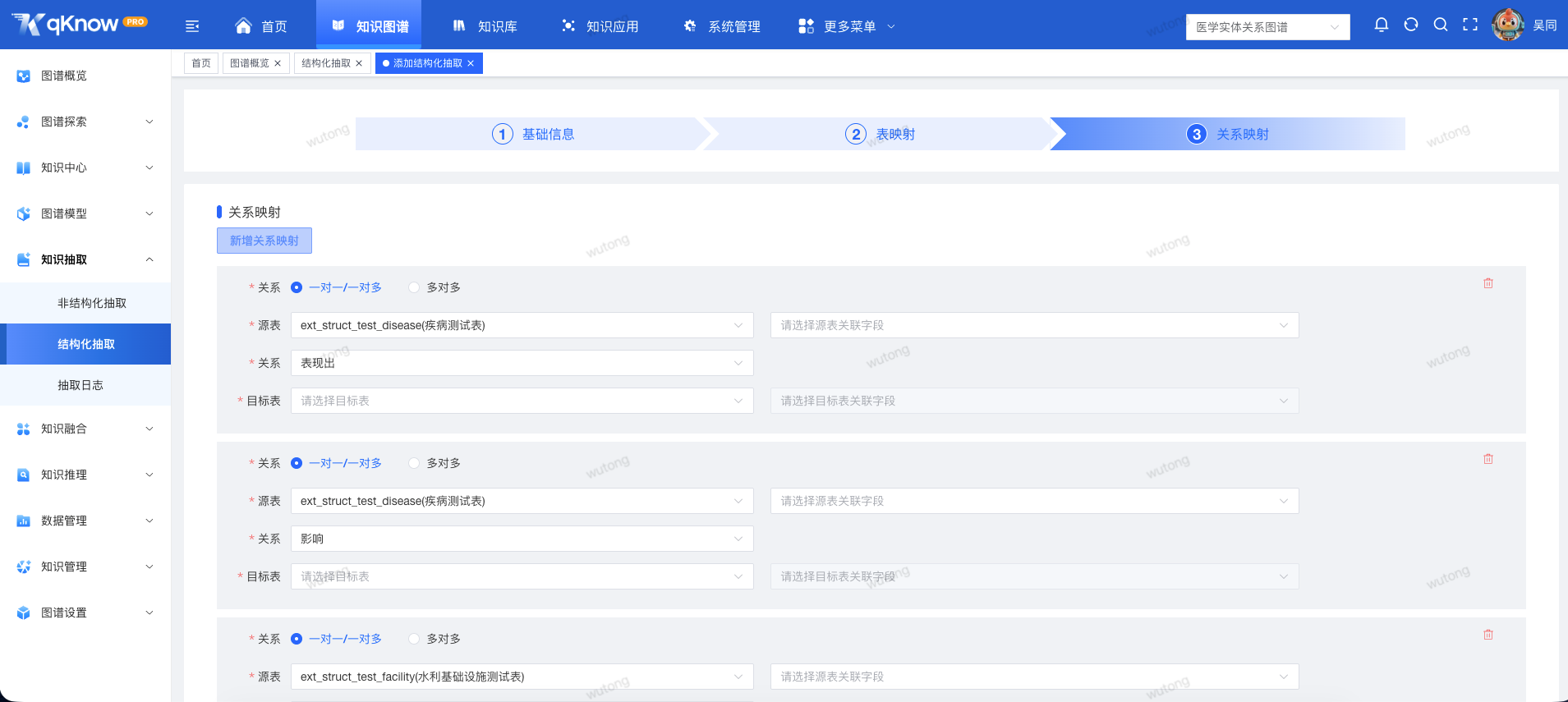
Task: Open source join field dropdown in the 影响 mapping
Action: click(1034, 501)
